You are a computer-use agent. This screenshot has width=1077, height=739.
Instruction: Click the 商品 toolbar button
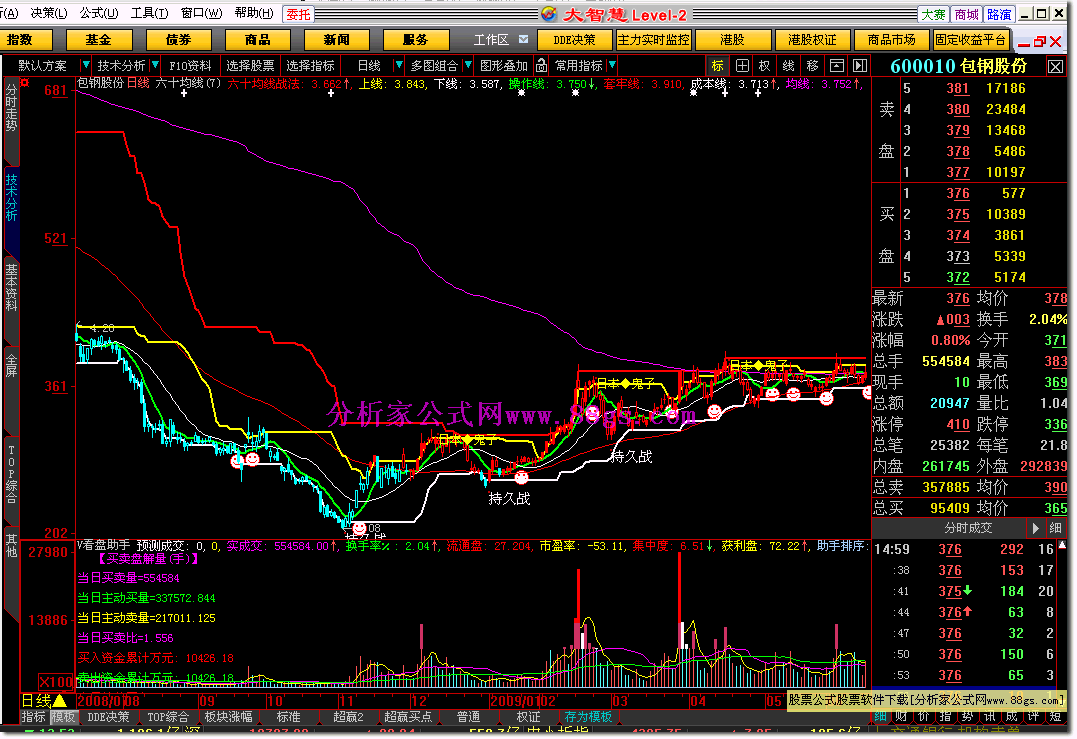coord(258,40)
